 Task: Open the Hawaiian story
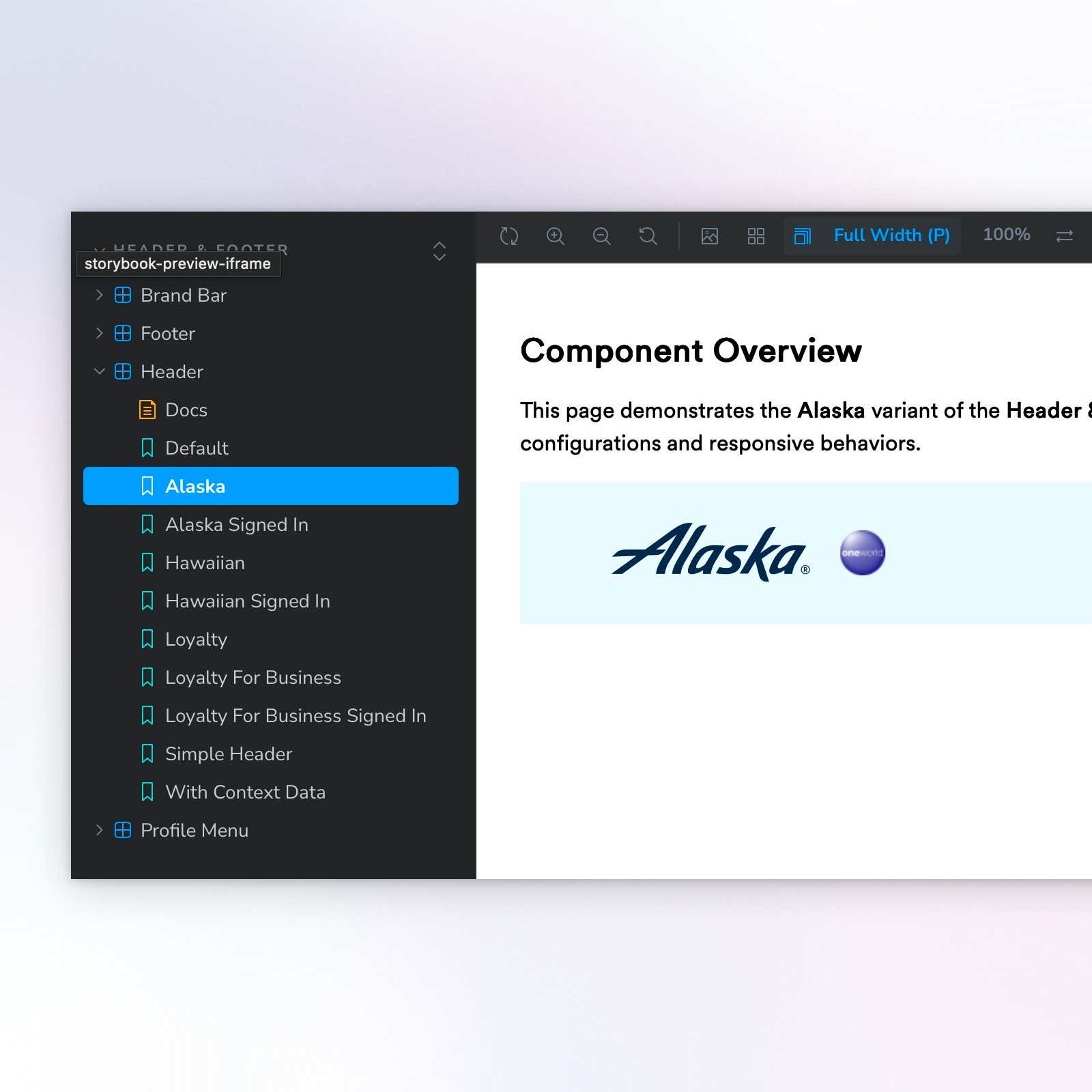271,562
